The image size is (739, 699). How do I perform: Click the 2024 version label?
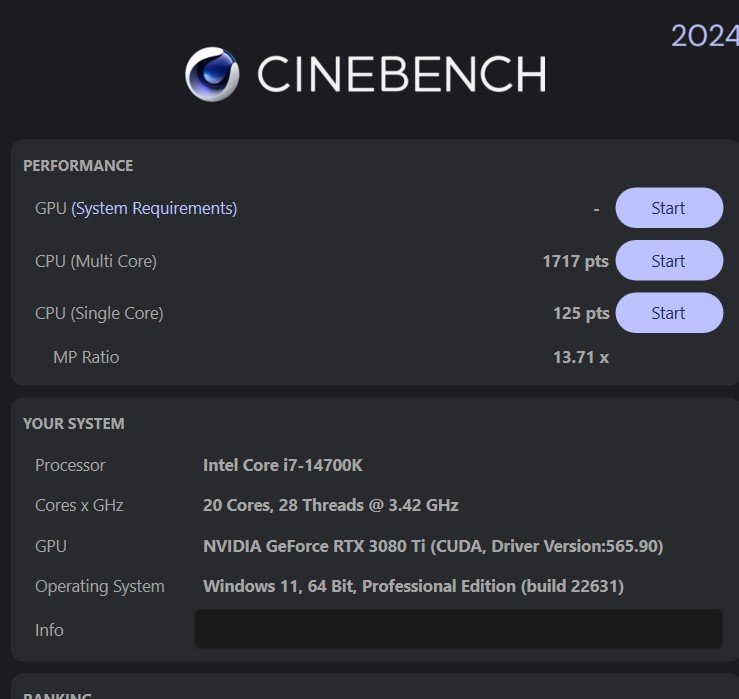click(x=705, y=36)
